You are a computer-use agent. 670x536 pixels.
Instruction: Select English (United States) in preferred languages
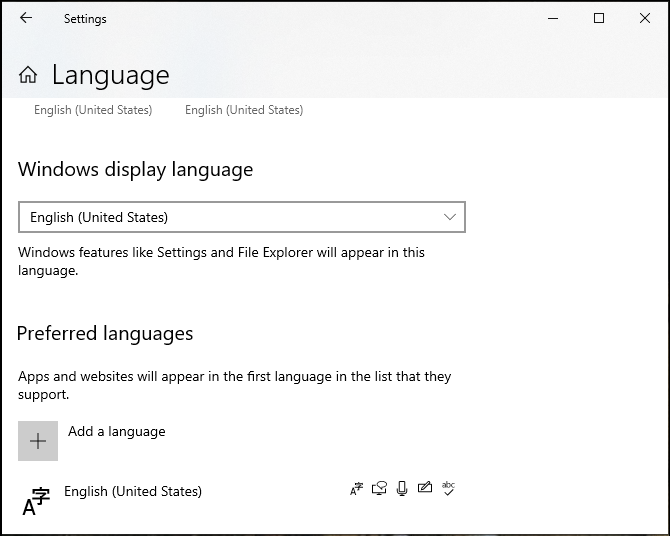[133, 491]
